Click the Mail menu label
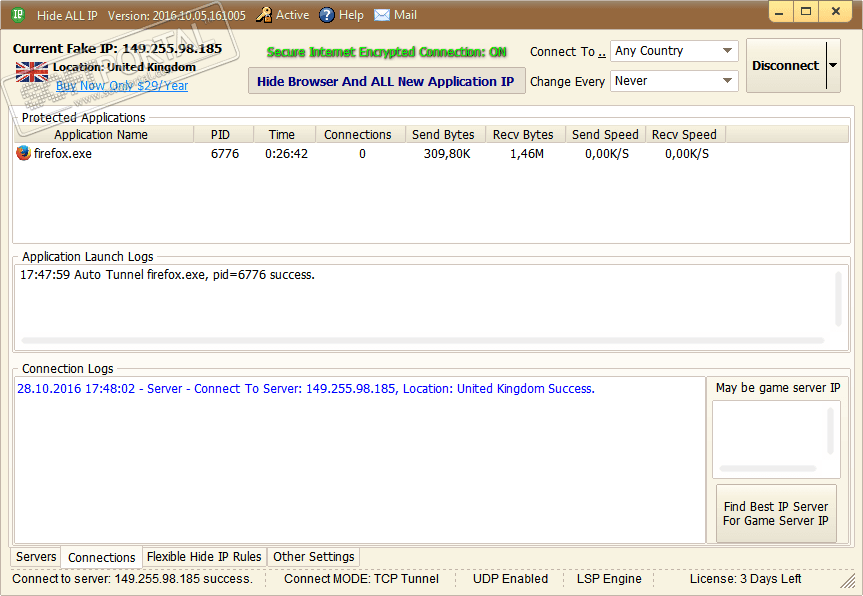This screenshot has width=863, height=596. point(405,15)
